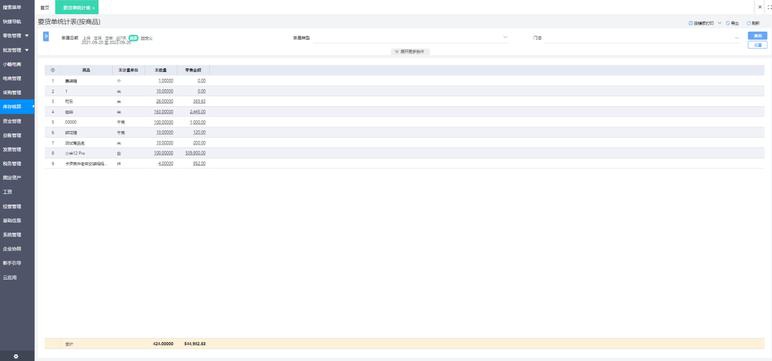
Task: Open 库存管理 in the sidebar menu
Action: pos(13,106)
